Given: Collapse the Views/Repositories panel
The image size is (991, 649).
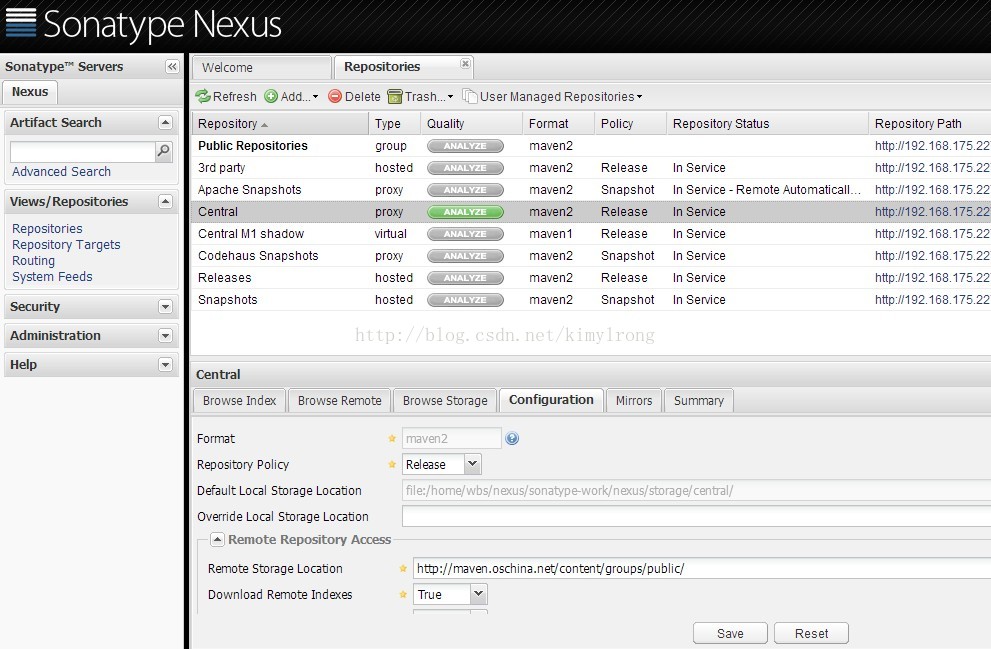Looking at the screenshot, I should click(x=165, y=202).
